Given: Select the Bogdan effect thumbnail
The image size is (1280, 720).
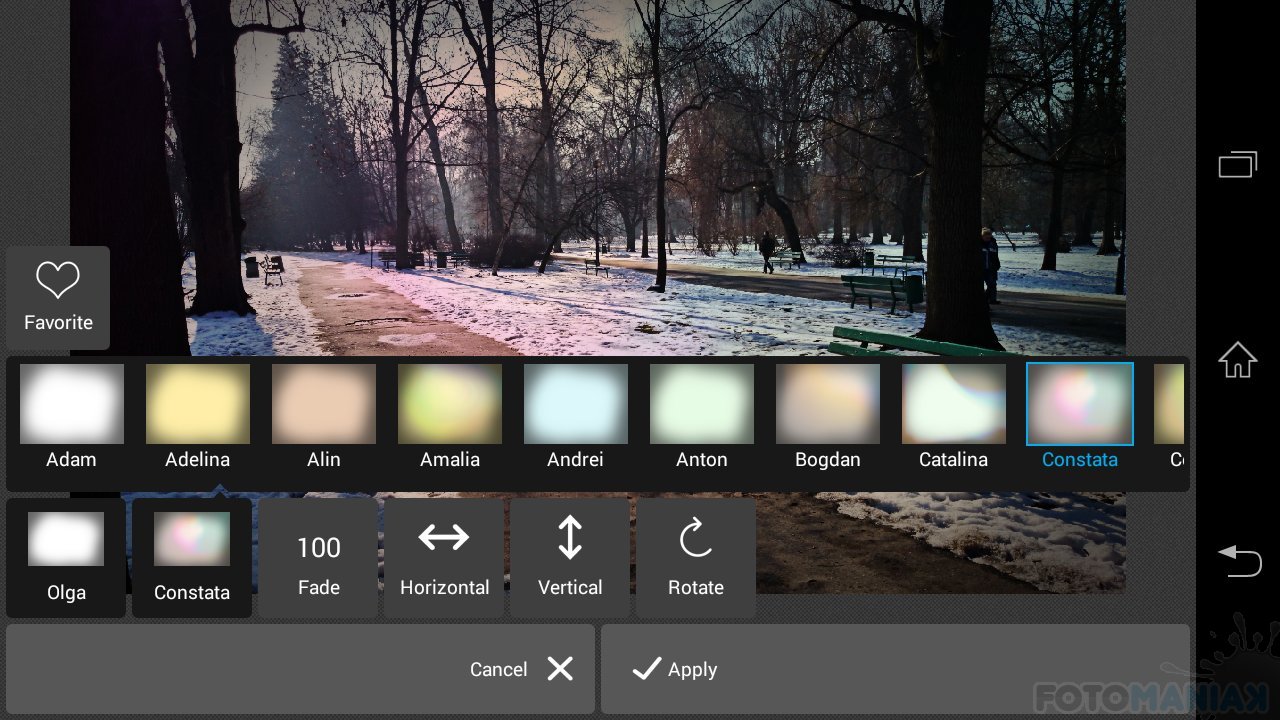Looking at the screenshot, I should (x=828, y=404).
